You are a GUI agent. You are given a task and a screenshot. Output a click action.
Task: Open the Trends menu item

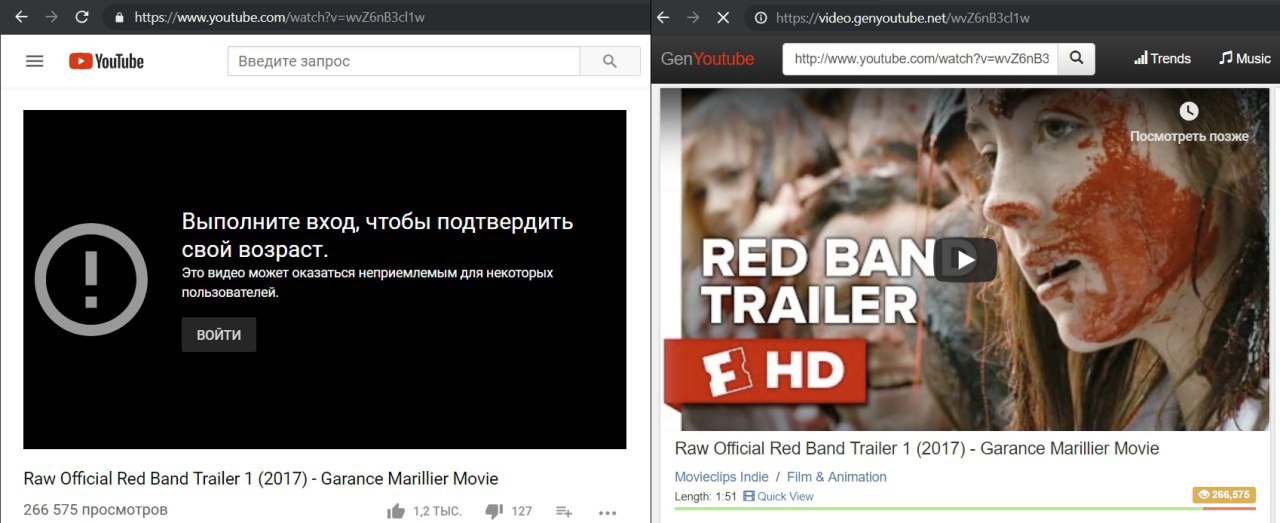[1162, 59]
